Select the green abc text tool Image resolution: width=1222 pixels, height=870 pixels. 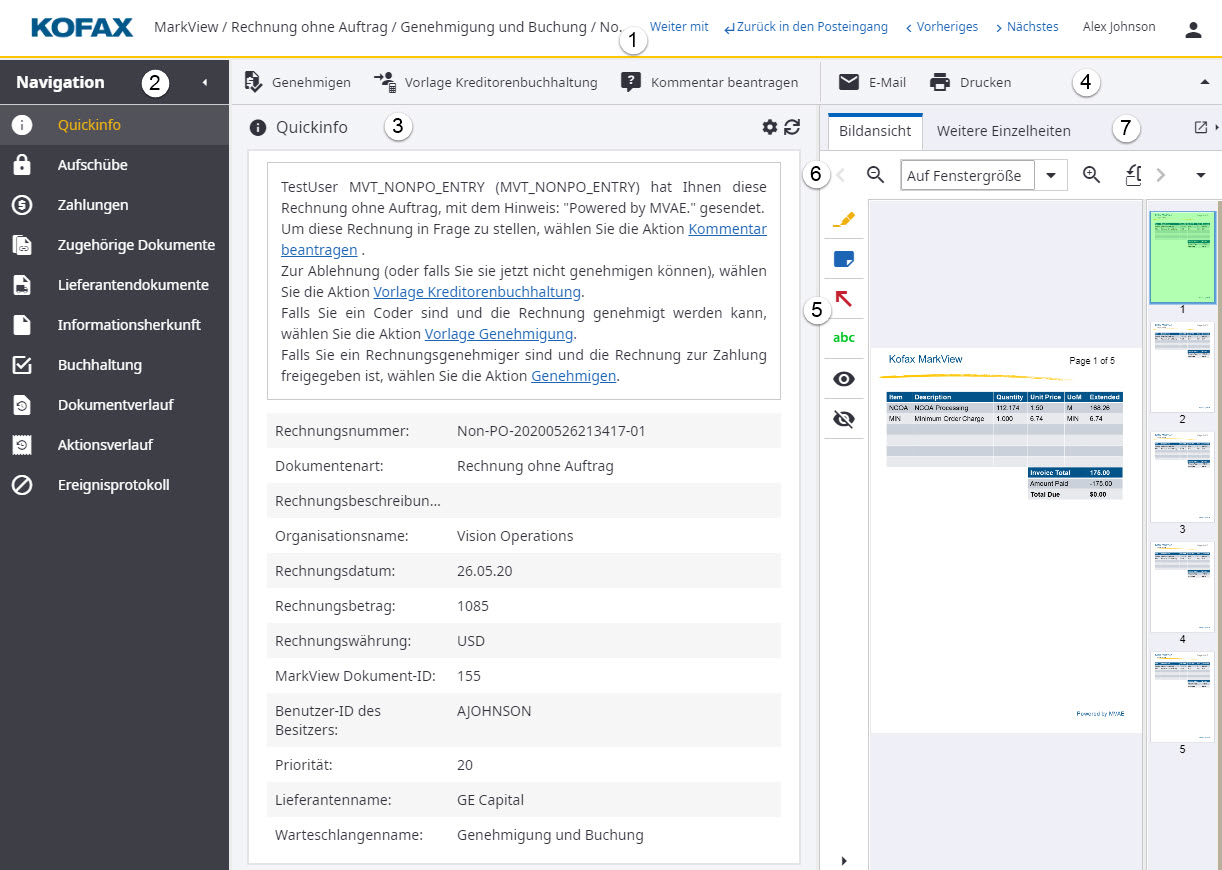coord(844,338)
